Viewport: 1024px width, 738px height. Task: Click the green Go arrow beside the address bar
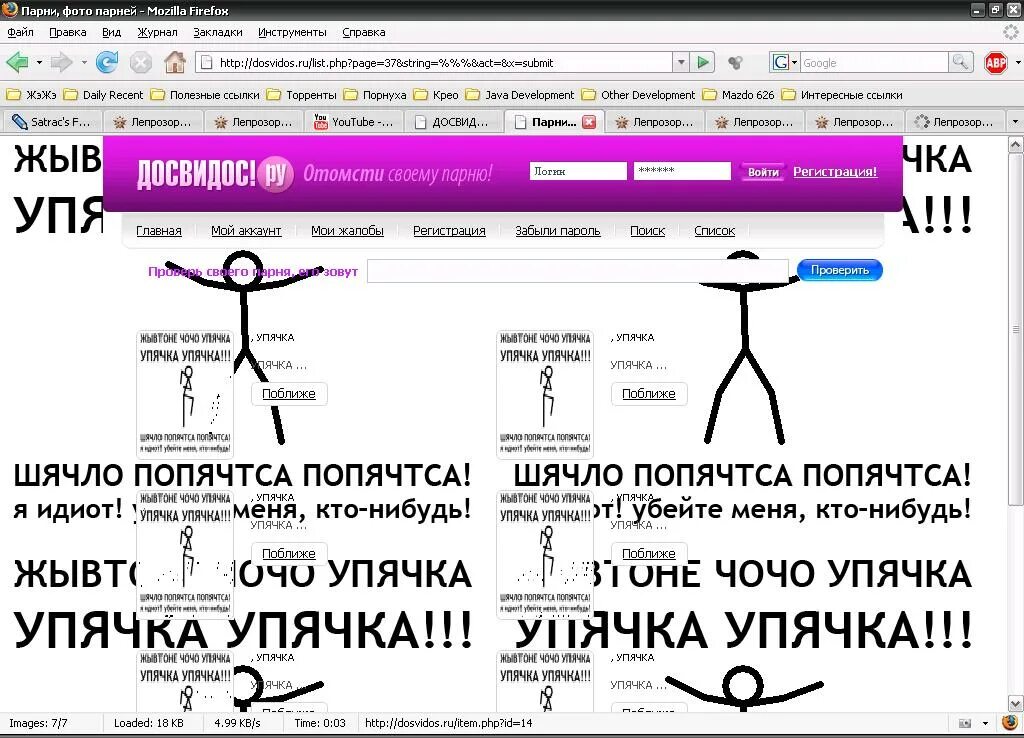pyautogui.click(x=703, y=63)
